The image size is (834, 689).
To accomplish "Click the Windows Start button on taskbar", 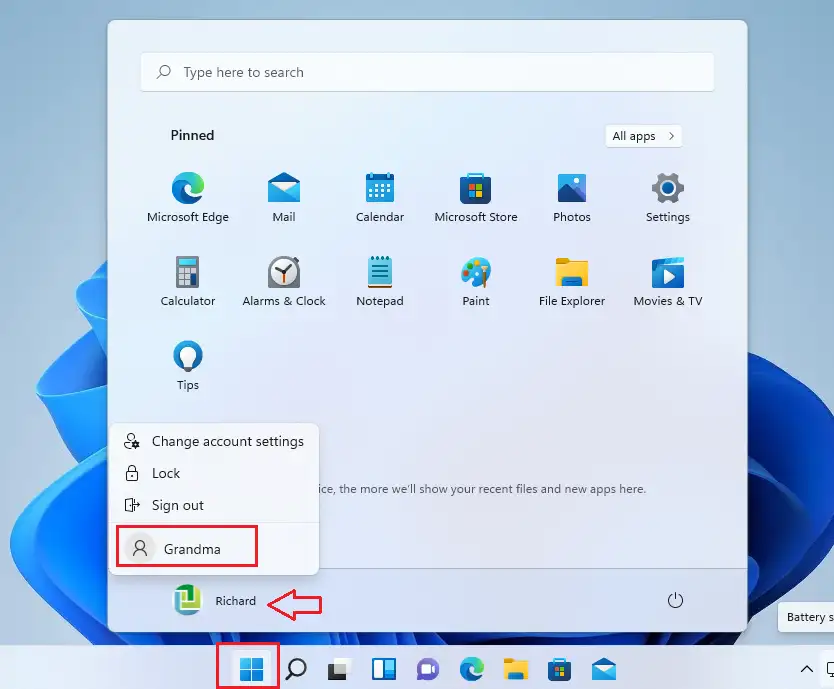I will click(251, 669).
